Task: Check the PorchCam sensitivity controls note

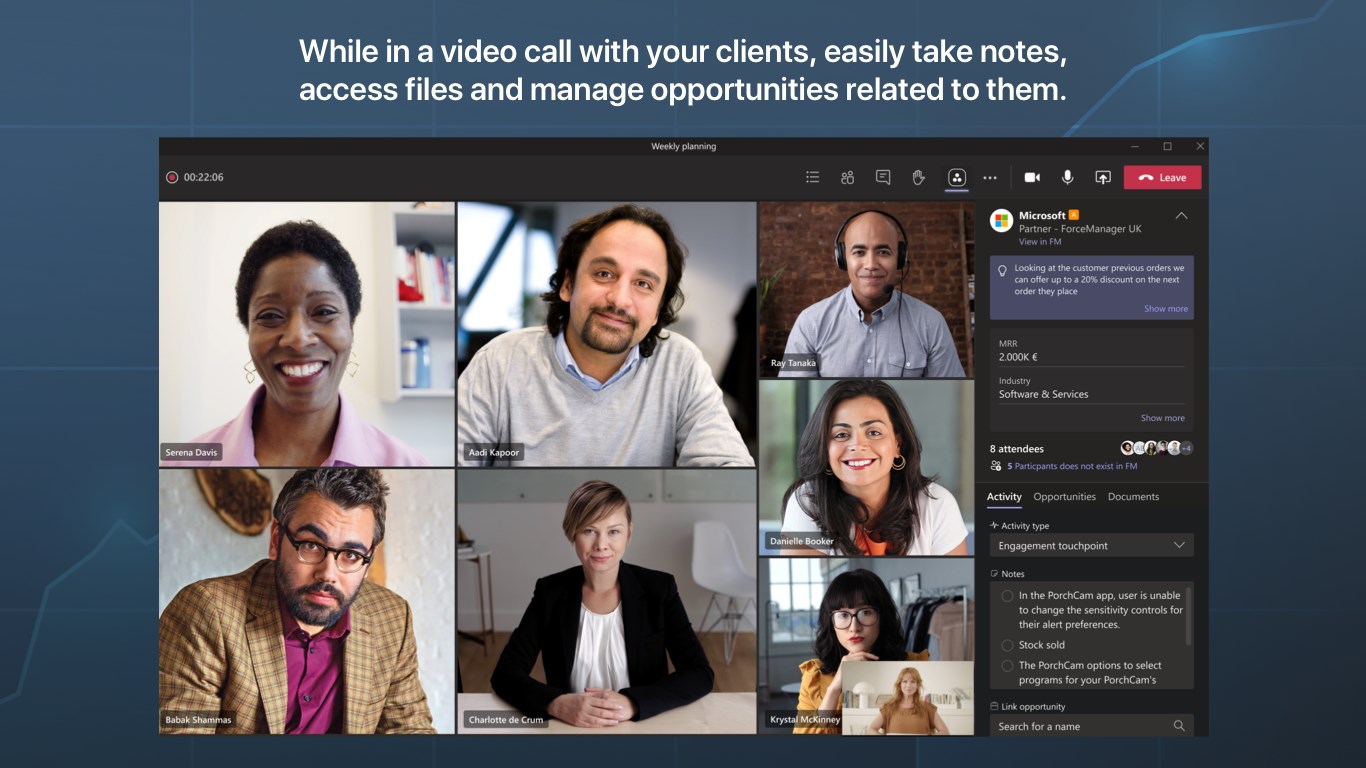Action: [1007, 596]
